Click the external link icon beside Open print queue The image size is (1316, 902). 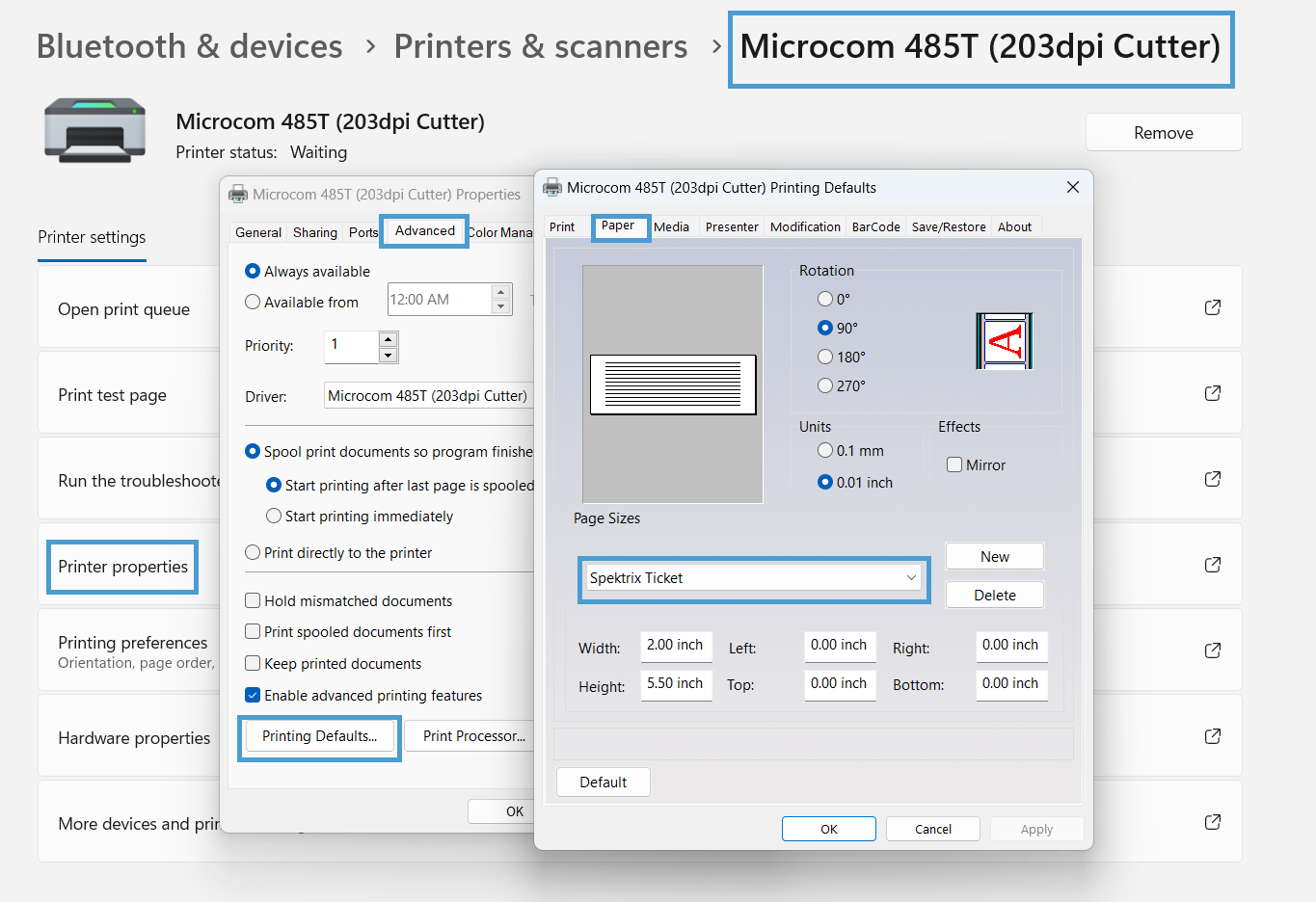[1212, 306]
